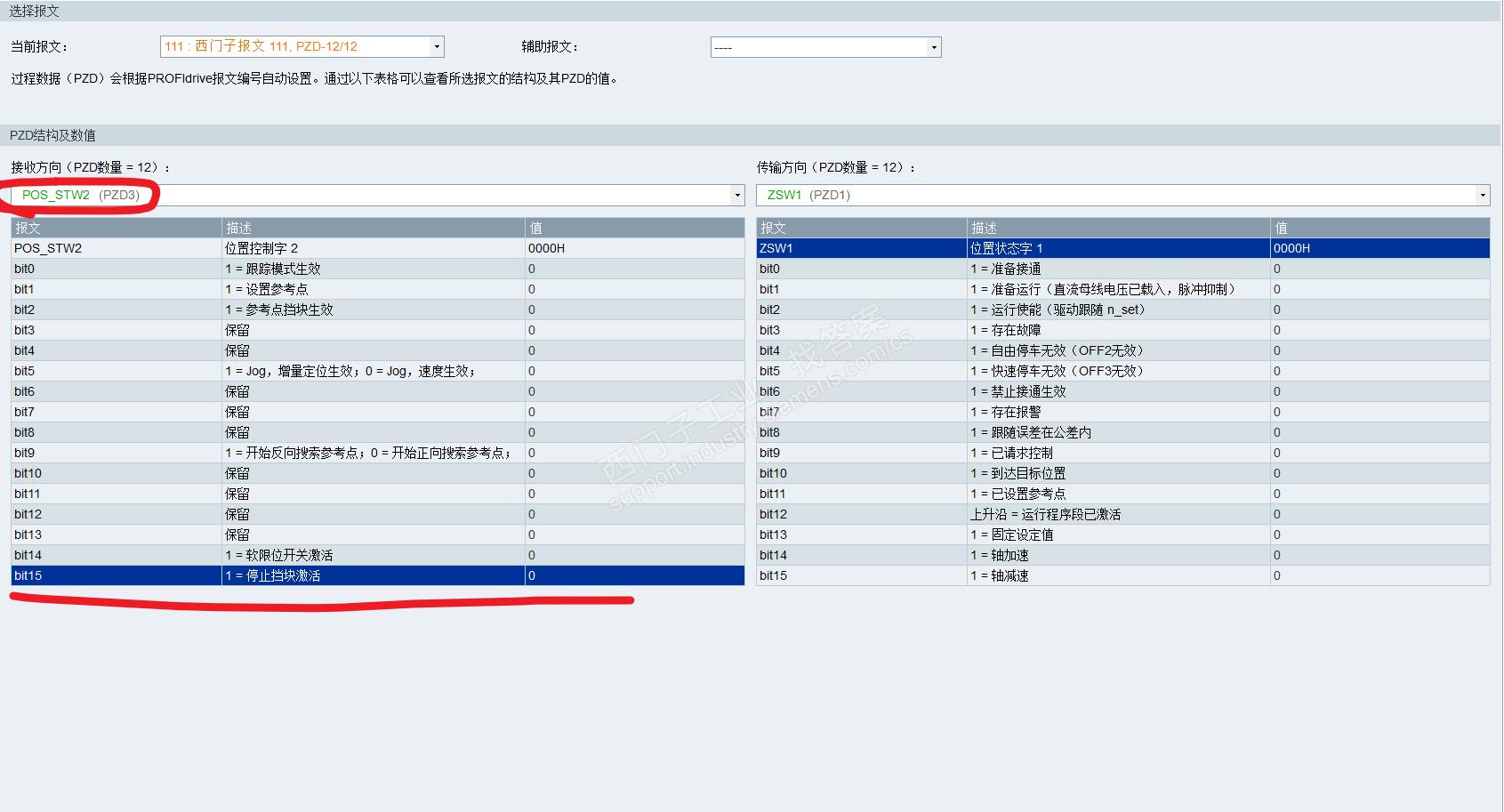Select the '运行使能（驱动跟随 n_set）' row

1123,310
